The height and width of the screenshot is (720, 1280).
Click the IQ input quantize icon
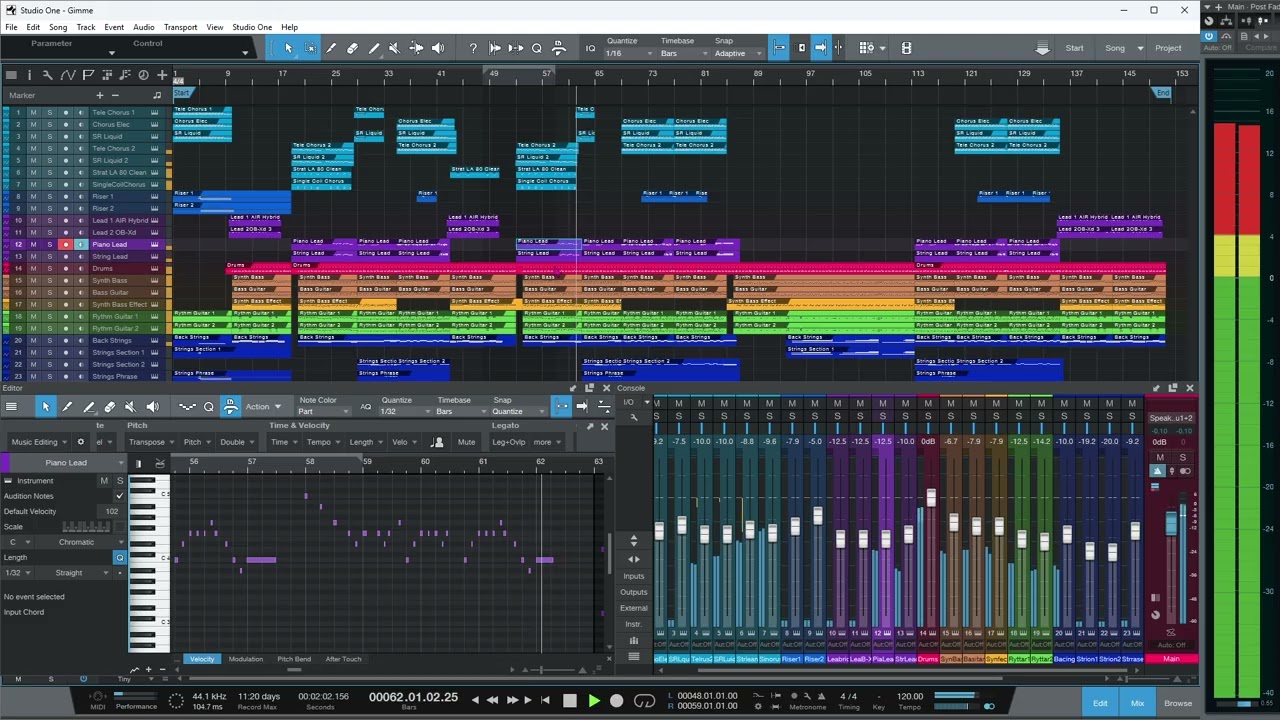click(x=590, y=48)
